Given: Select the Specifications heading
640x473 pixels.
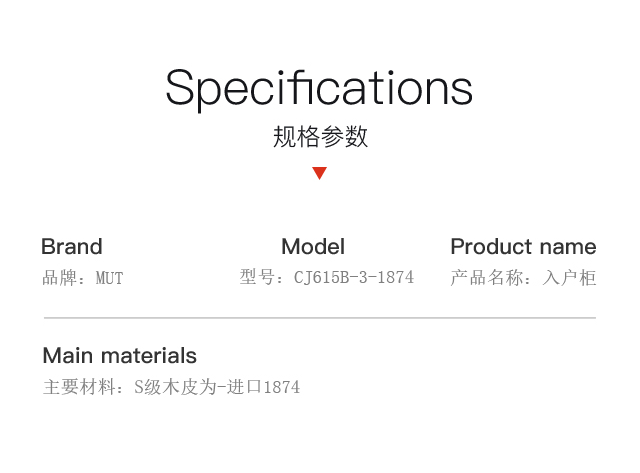Looking at the screenshot, I should pos(319,89).
